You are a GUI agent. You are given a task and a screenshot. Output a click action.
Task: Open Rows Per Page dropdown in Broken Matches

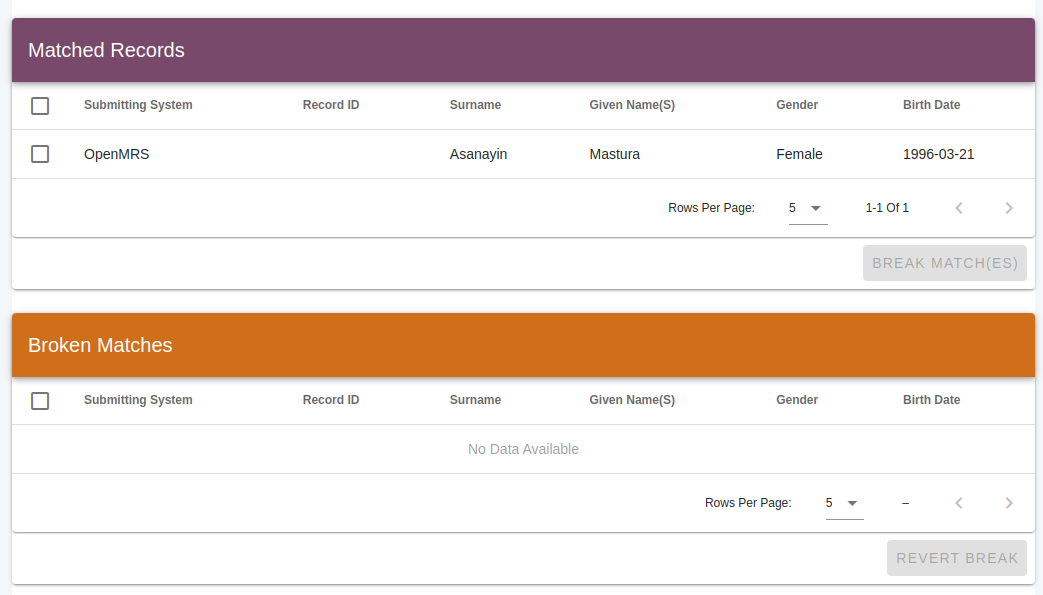844,503
